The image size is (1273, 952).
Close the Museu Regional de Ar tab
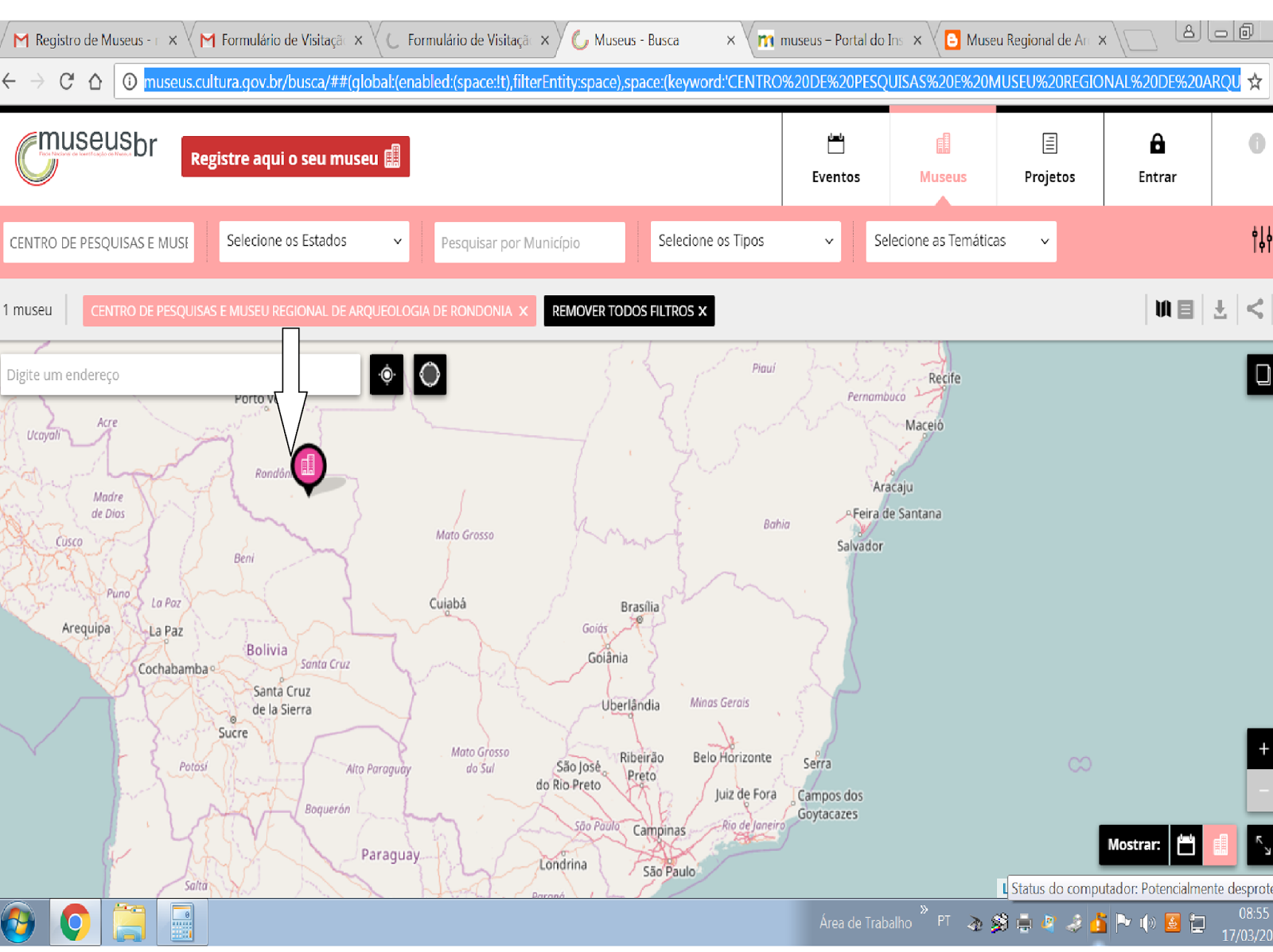tap(1102, 40)
